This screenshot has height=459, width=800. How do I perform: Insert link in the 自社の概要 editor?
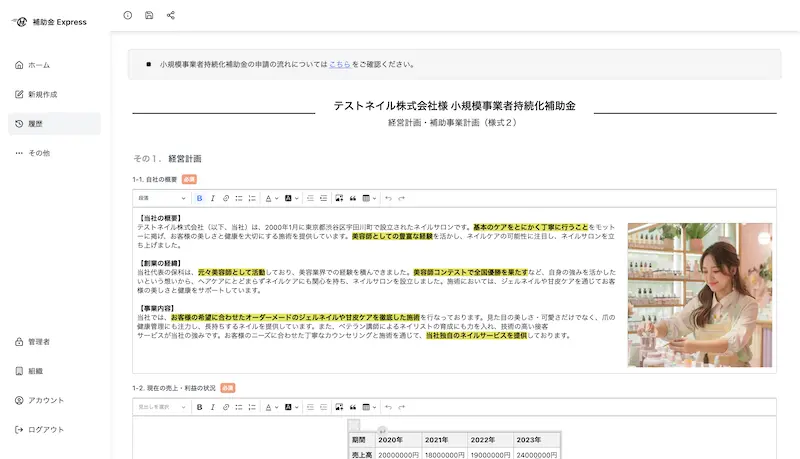point(226,198)
